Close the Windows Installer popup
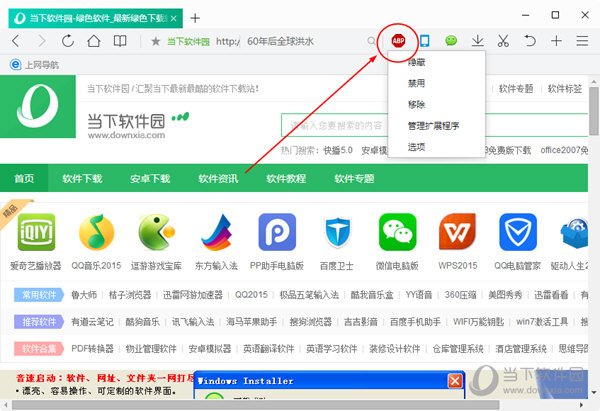 coord(455,381)
